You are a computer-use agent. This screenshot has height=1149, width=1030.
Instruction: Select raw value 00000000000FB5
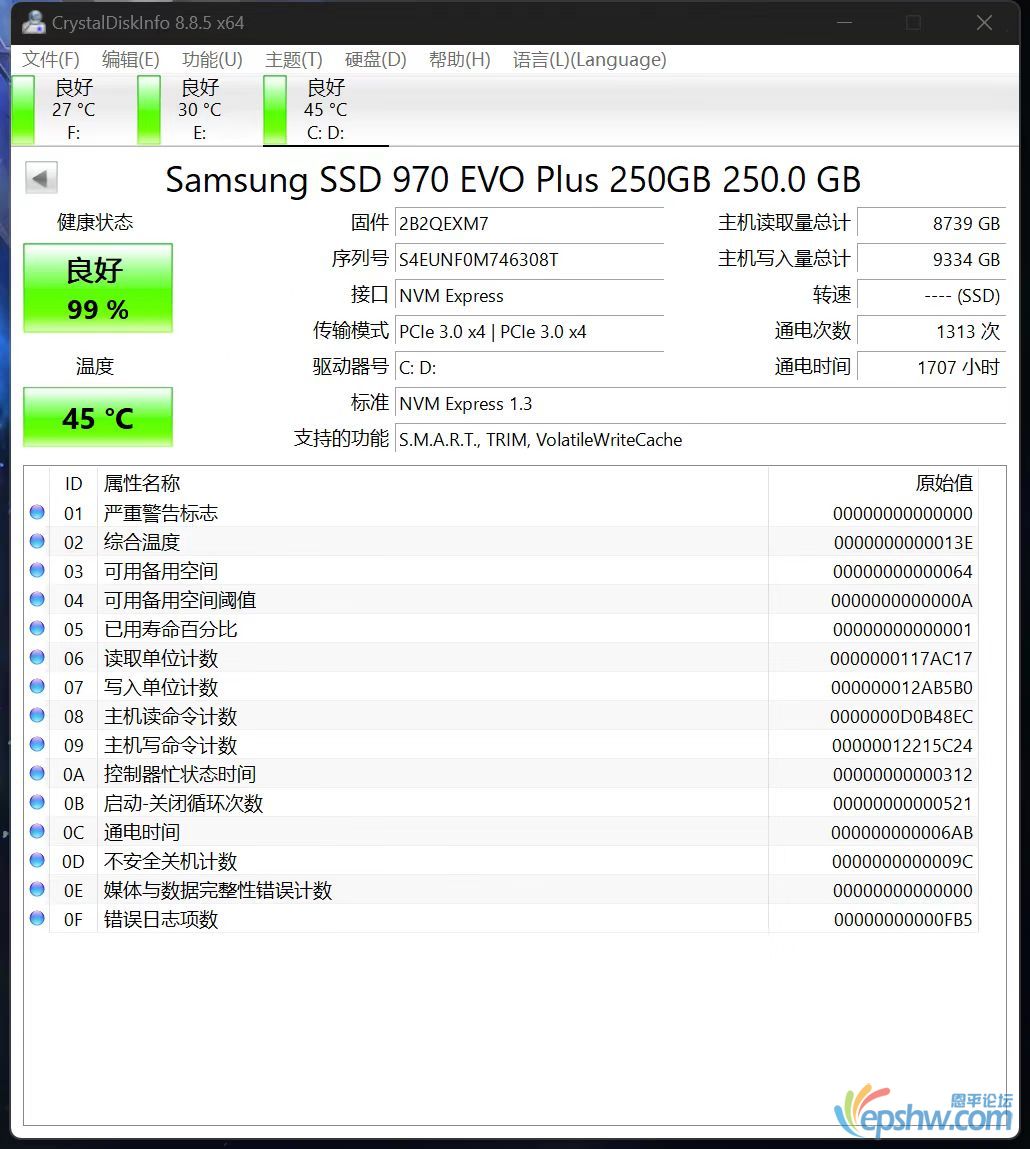[903, 919]
